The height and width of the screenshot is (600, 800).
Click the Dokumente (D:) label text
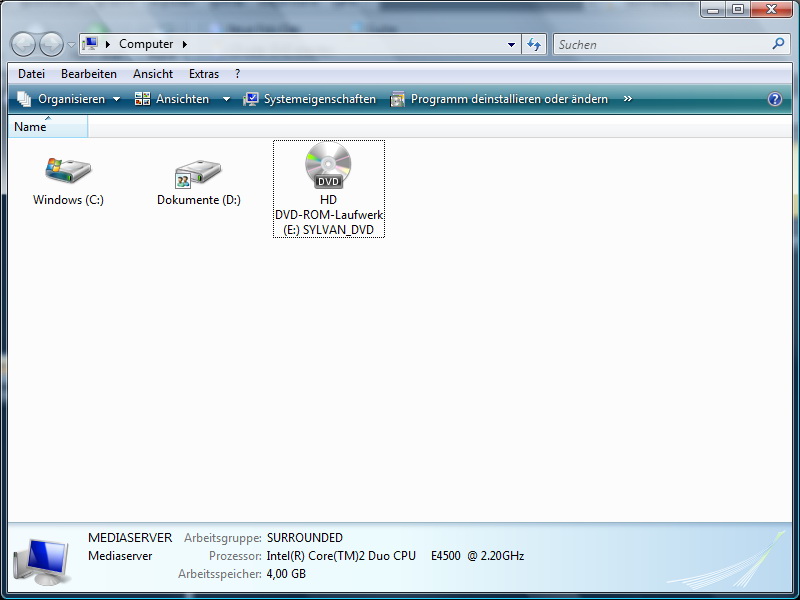[198, 199]
